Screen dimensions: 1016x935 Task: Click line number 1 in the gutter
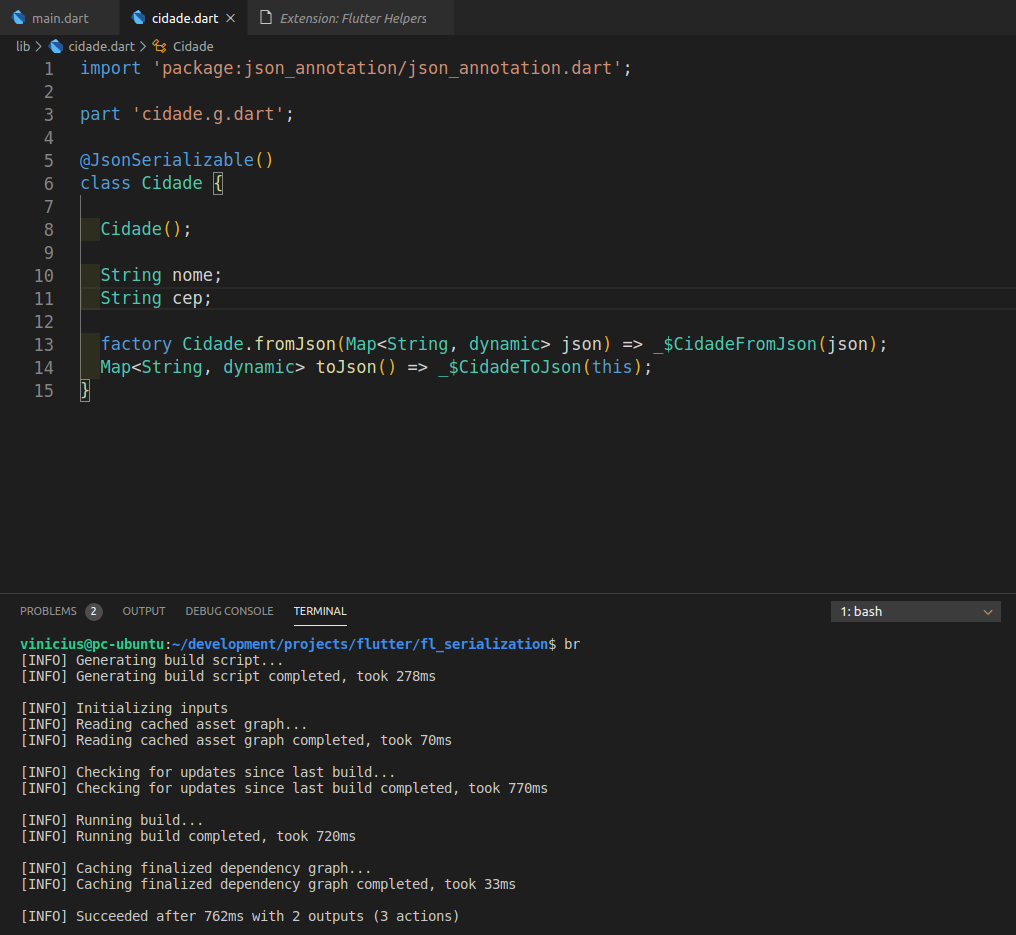coord(49,69)
